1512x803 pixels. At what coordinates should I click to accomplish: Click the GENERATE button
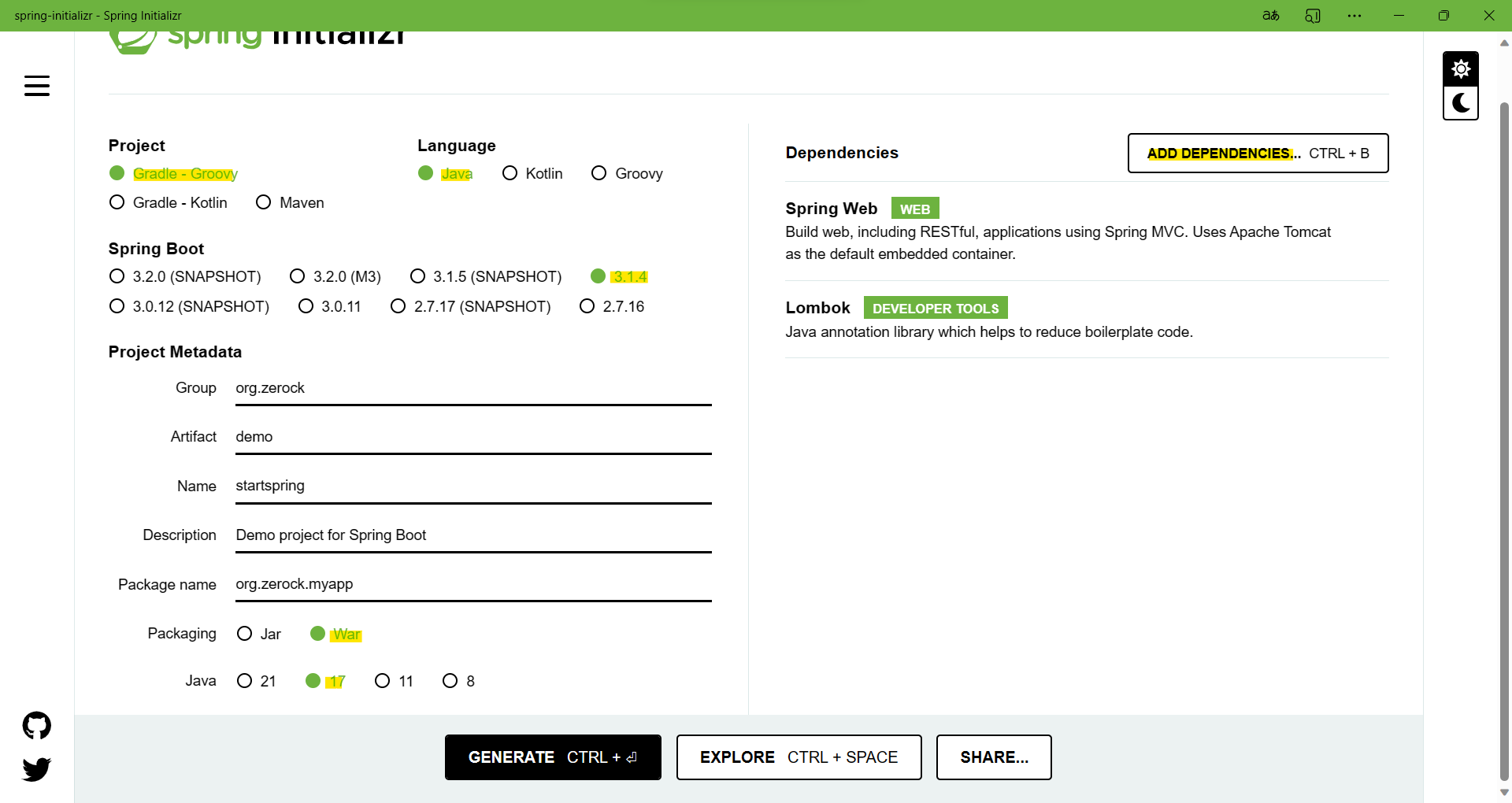[553, 757]
